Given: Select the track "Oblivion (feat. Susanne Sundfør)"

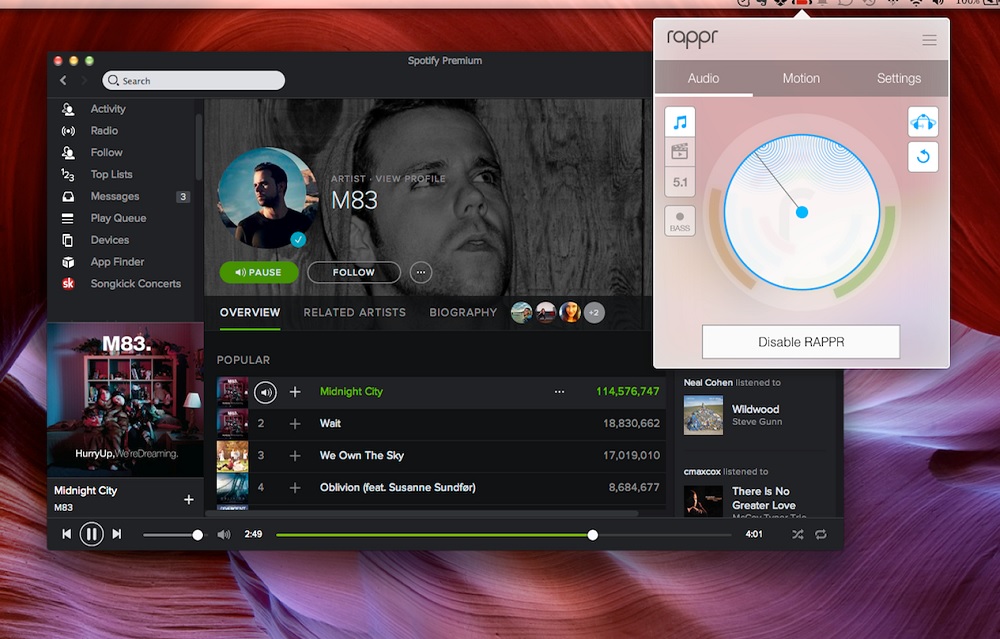Looking at the screenshot, I should tap(398, 488).
